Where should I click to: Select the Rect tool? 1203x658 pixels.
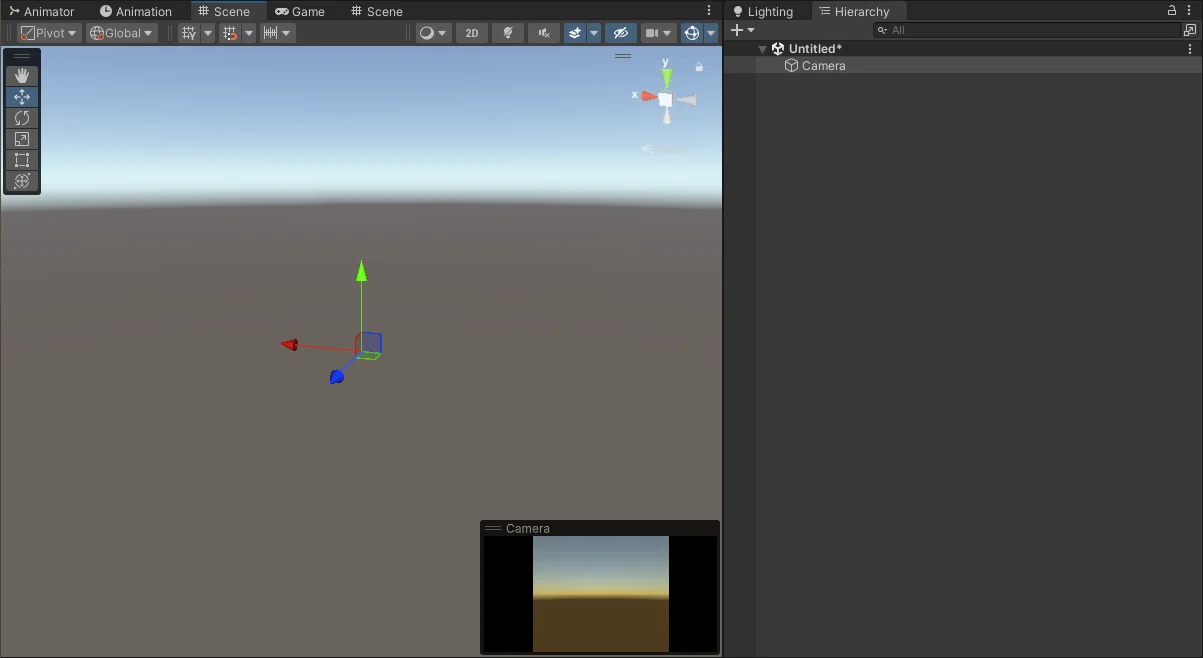coord(22,160)
